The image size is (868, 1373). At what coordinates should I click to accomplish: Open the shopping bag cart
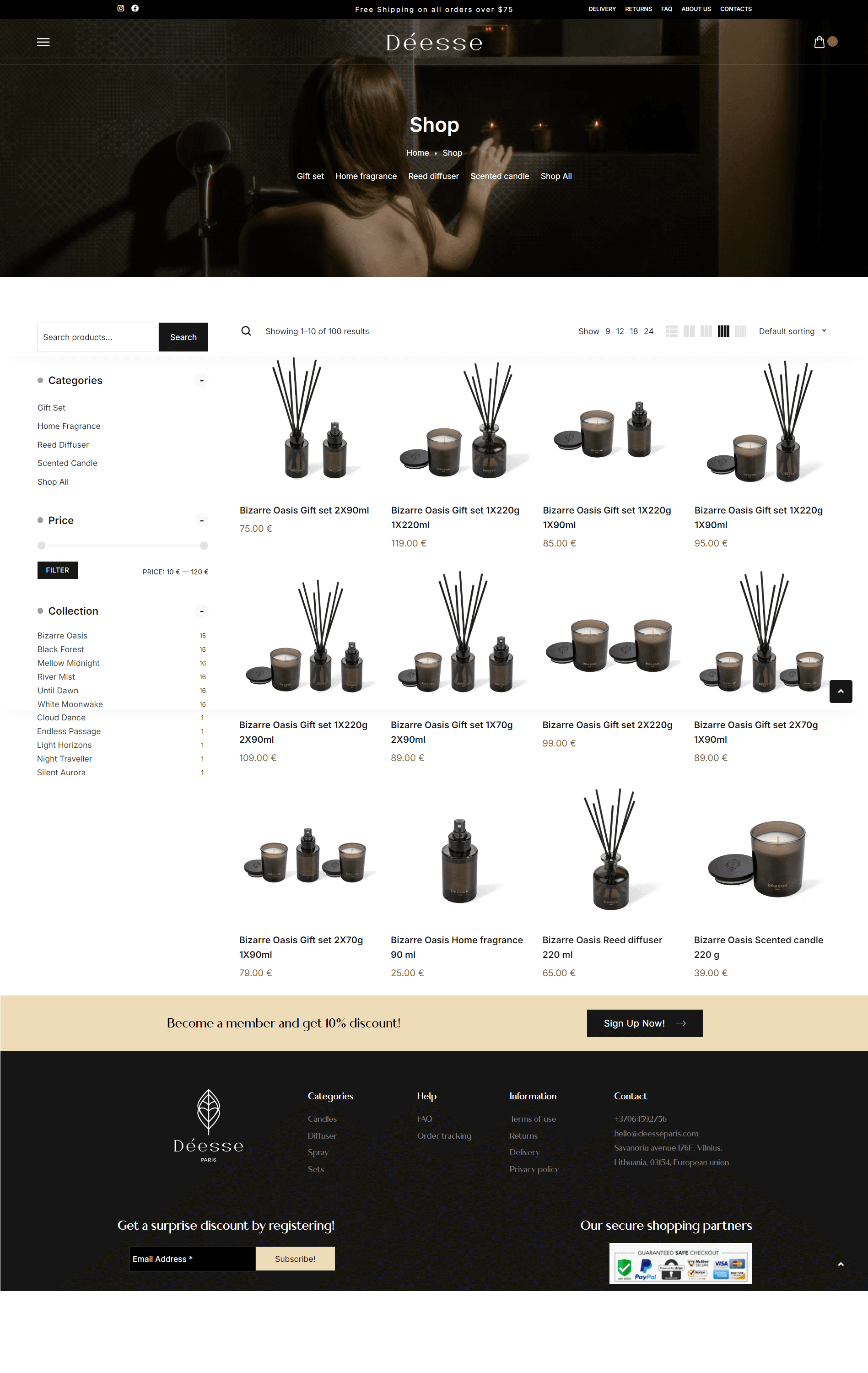tap(819, 42)
